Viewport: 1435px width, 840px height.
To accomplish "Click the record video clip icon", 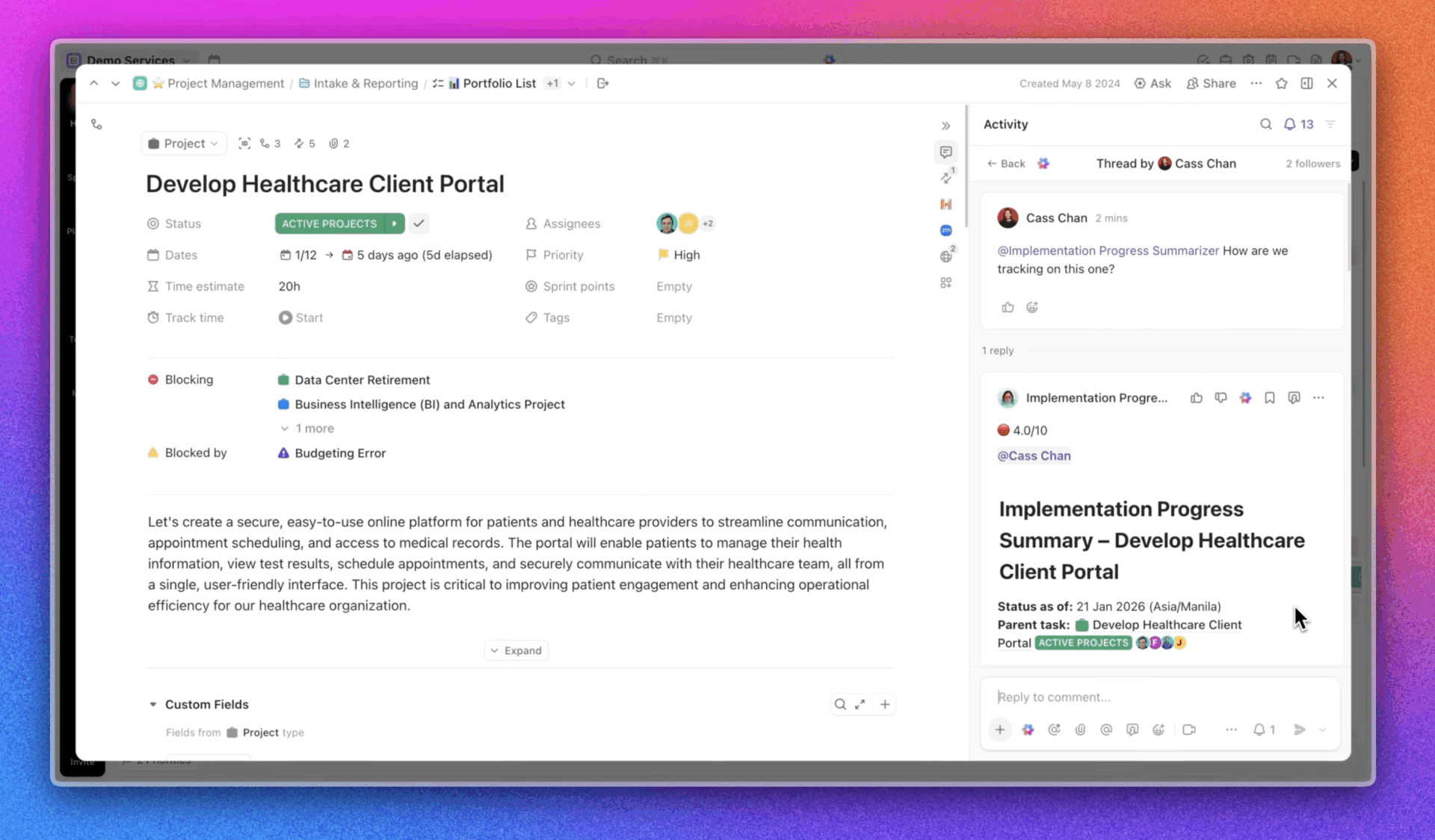I will coord(1188,729).
